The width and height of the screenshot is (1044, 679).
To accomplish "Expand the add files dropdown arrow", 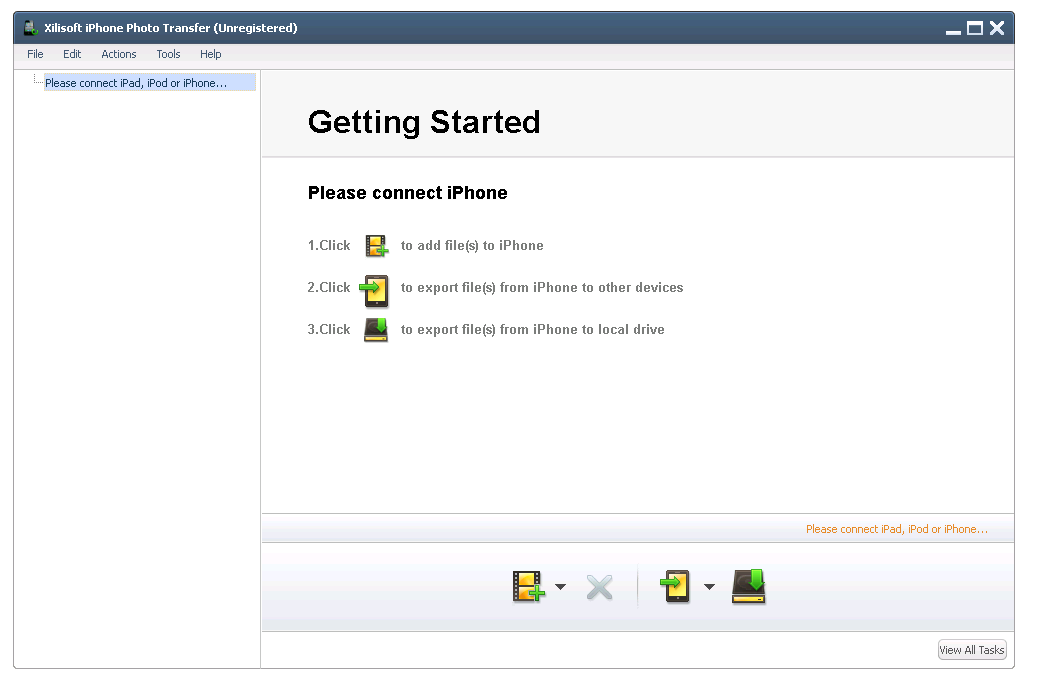I will coord(560,587).
